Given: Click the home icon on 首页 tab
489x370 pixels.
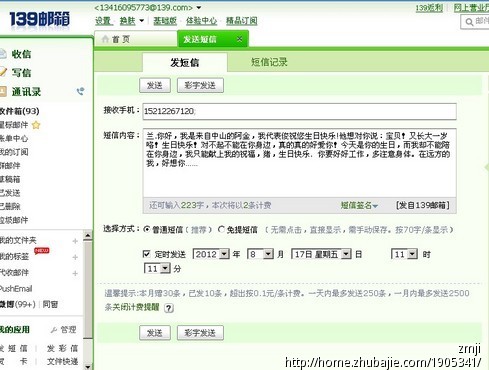Looking at the screenshot, I should (x=105, y=39).
